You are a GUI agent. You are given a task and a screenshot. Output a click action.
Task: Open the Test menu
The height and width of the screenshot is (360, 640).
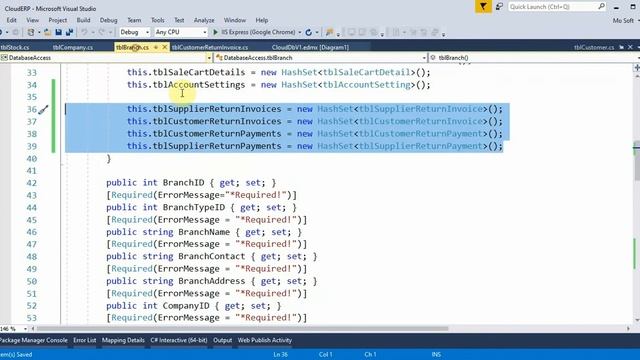[179, 20]
